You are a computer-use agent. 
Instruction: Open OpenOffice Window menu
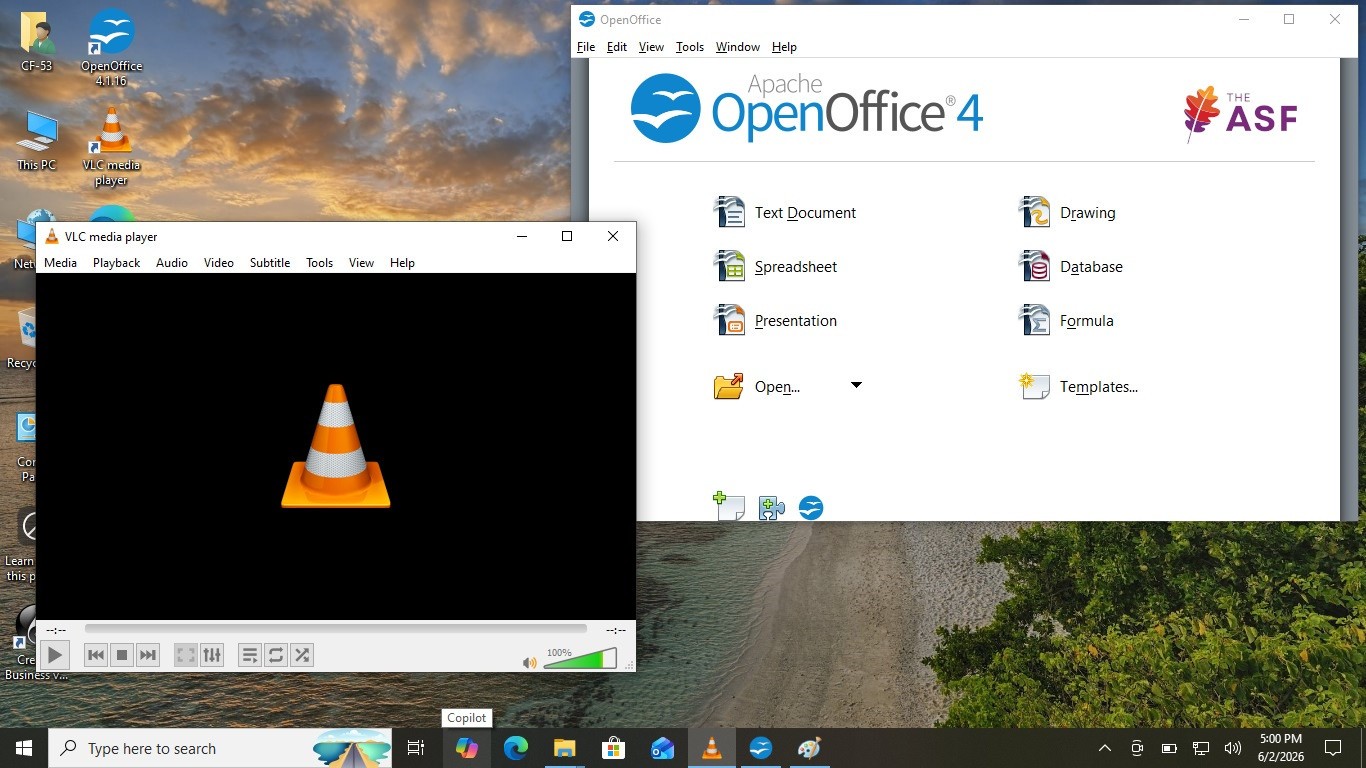click(x=738, y=47)
